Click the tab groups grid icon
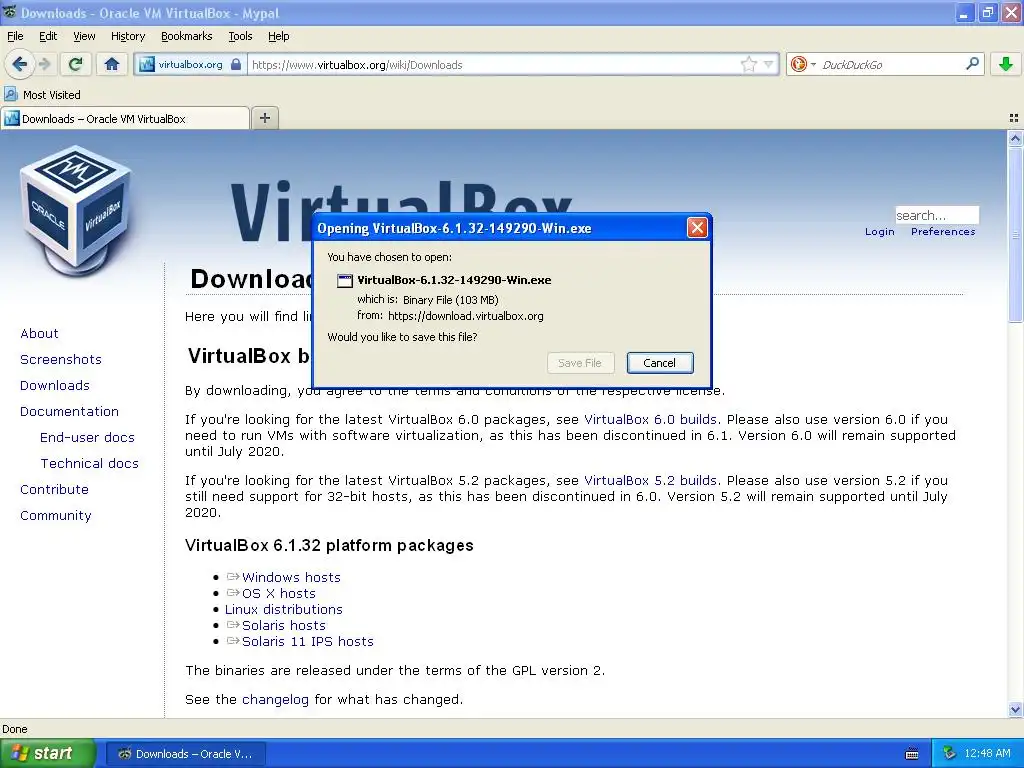The width and height of the screenshot is (1024, 768). point(1014,118)
